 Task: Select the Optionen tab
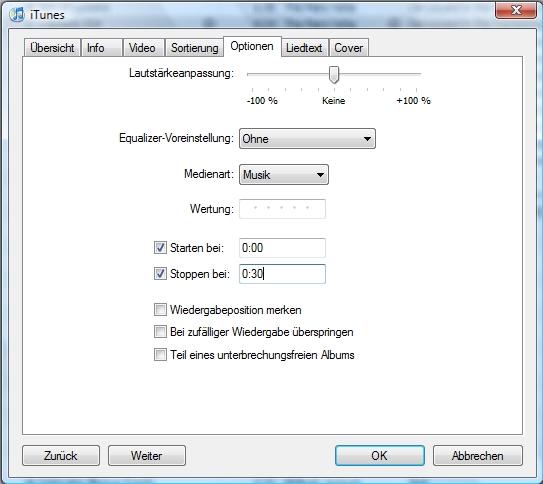(x=252, y=46)
